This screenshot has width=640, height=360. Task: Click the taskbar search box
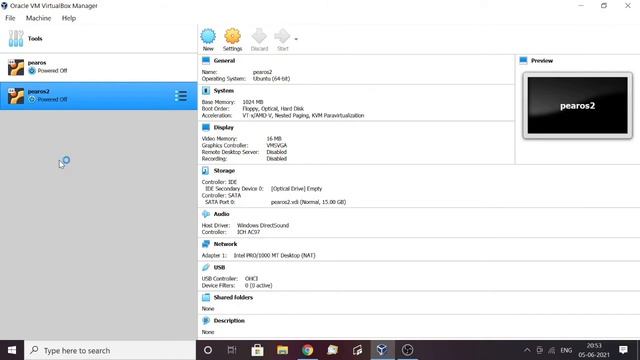pyautogui.click(x=110, y=350)
